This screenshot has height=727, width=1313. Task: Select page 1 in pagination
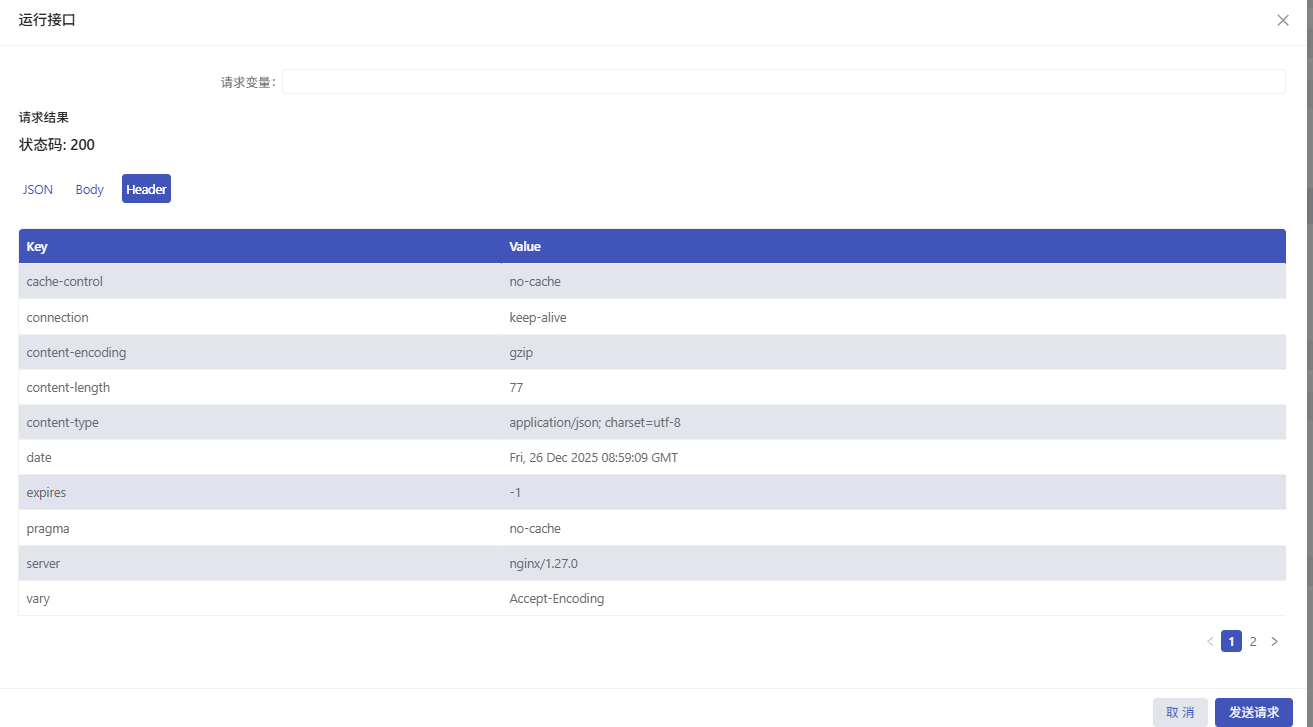(1231, 641)
